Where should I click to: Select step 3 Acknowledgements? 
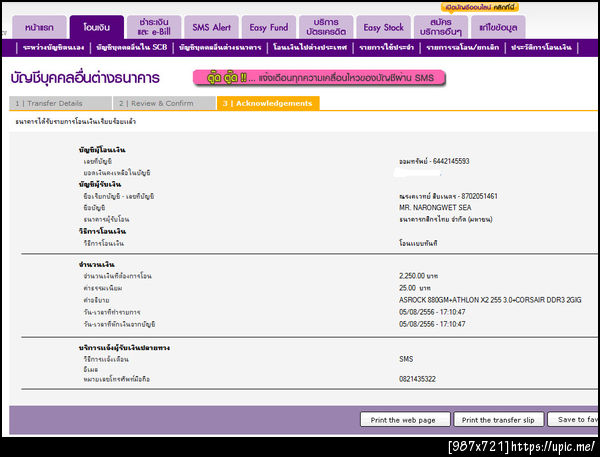coord(268,103)
